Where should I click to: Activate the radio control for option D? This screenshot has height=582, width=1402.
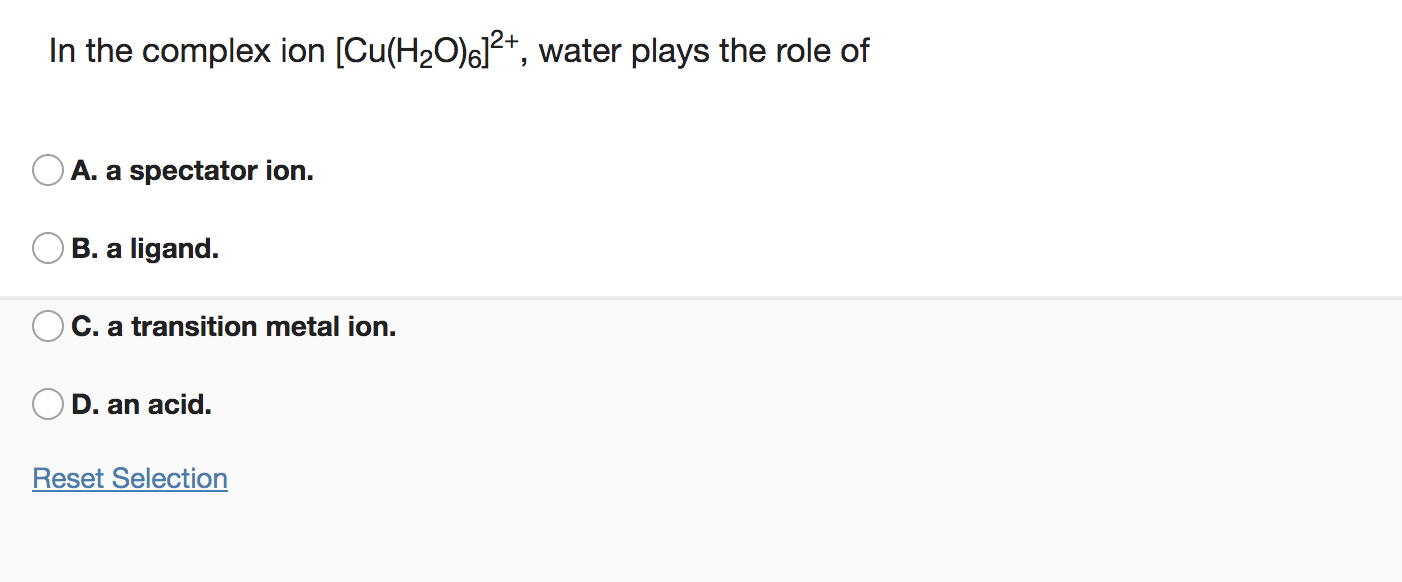(47, 404)
